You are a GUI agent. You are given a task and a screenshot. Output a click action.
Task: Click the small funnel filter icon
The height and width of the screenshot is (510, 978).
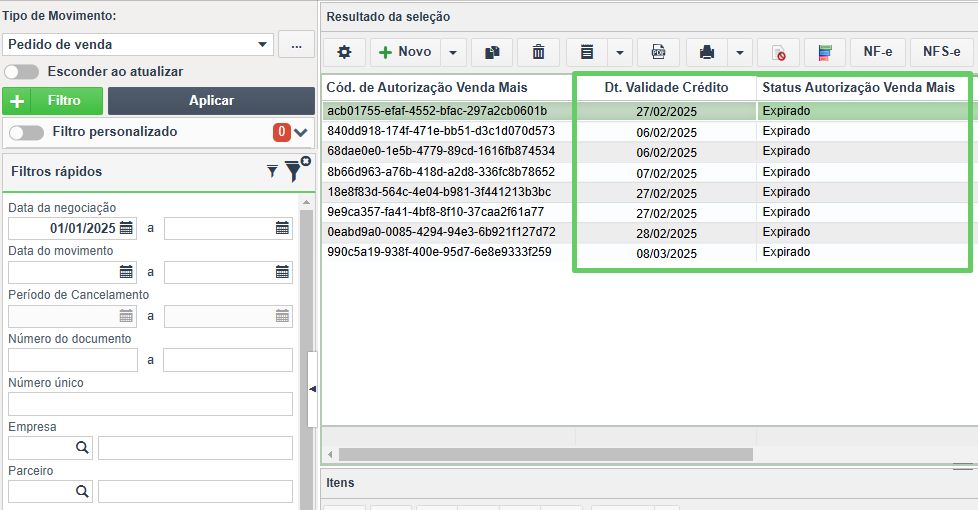272,171
